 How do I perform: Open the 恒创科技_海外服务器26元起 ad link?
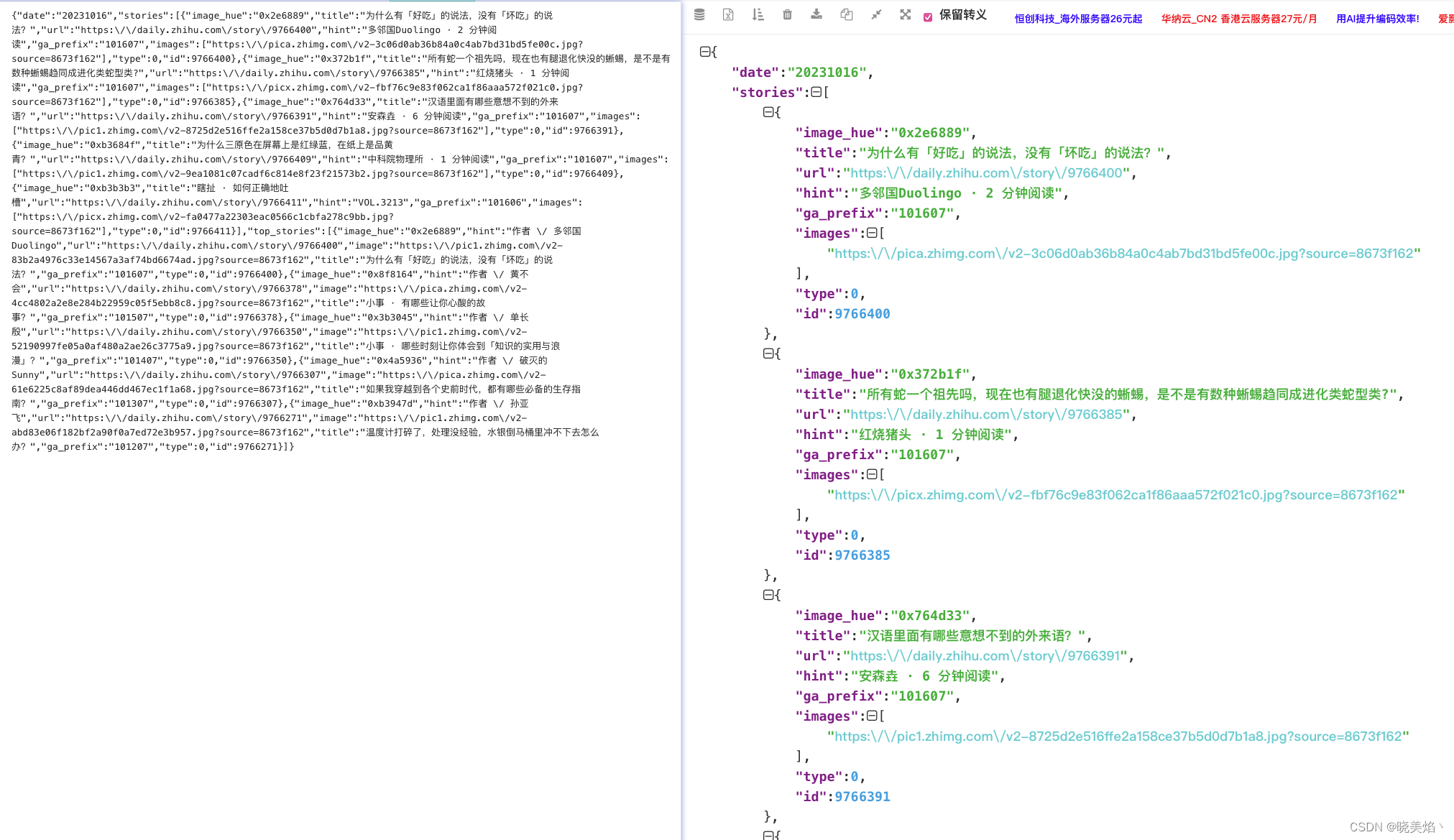[x=1078, y=19]
